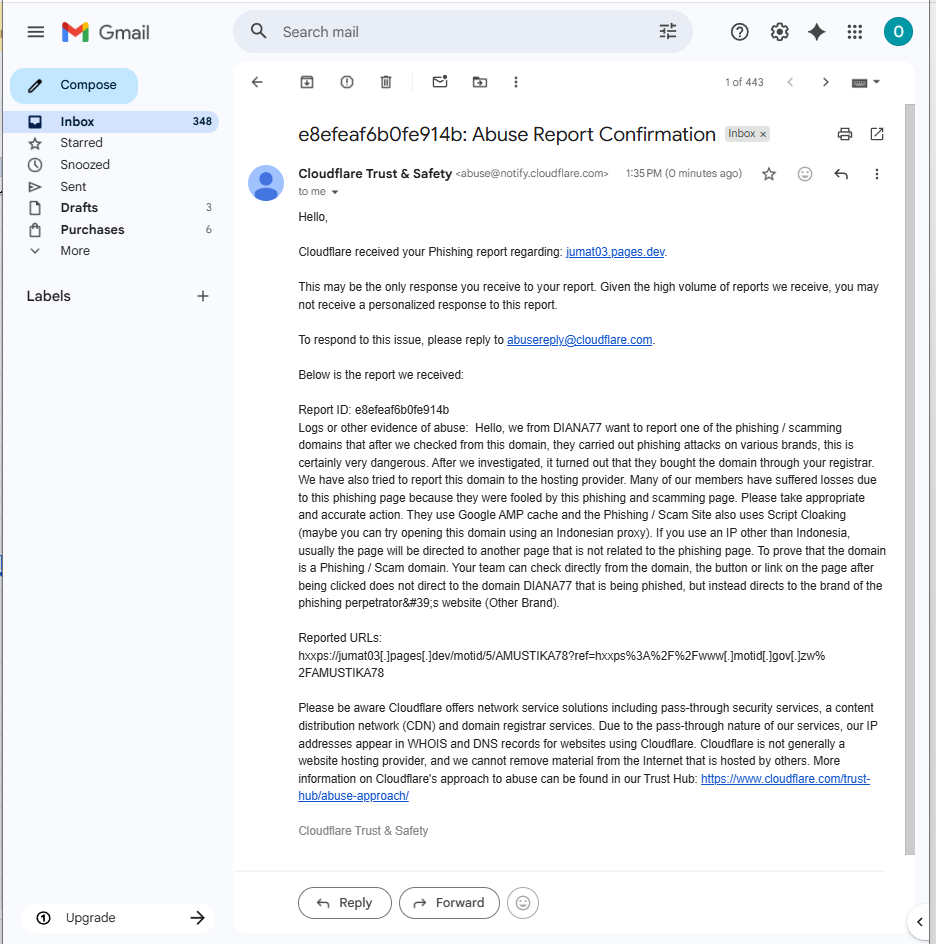The width and height of the screenshot is (936, 944).
Task: Open input tools keyboard dropdown
Action: 866,82
